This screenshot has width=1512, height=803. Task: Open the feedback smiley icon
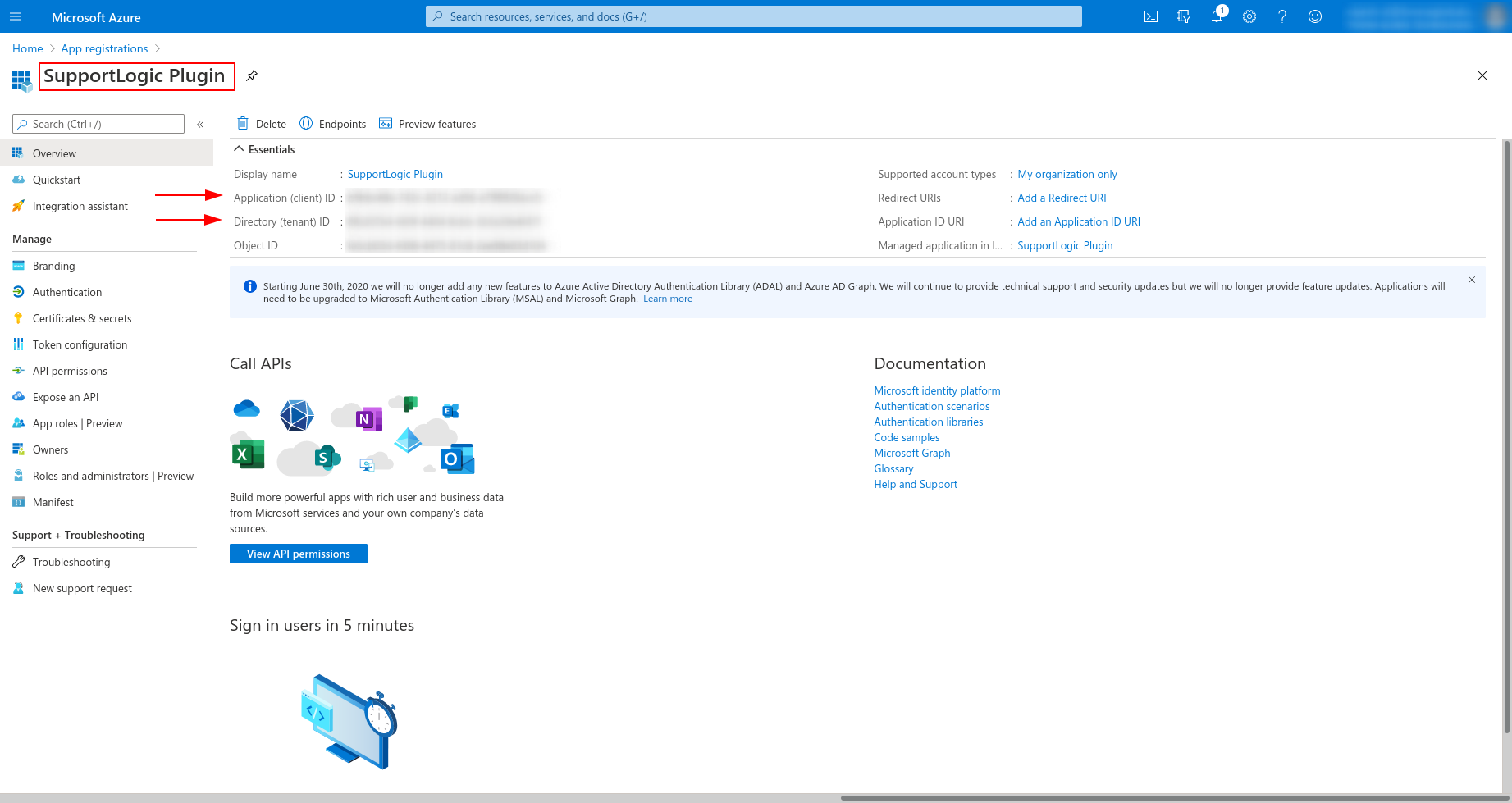[1315, 16]
